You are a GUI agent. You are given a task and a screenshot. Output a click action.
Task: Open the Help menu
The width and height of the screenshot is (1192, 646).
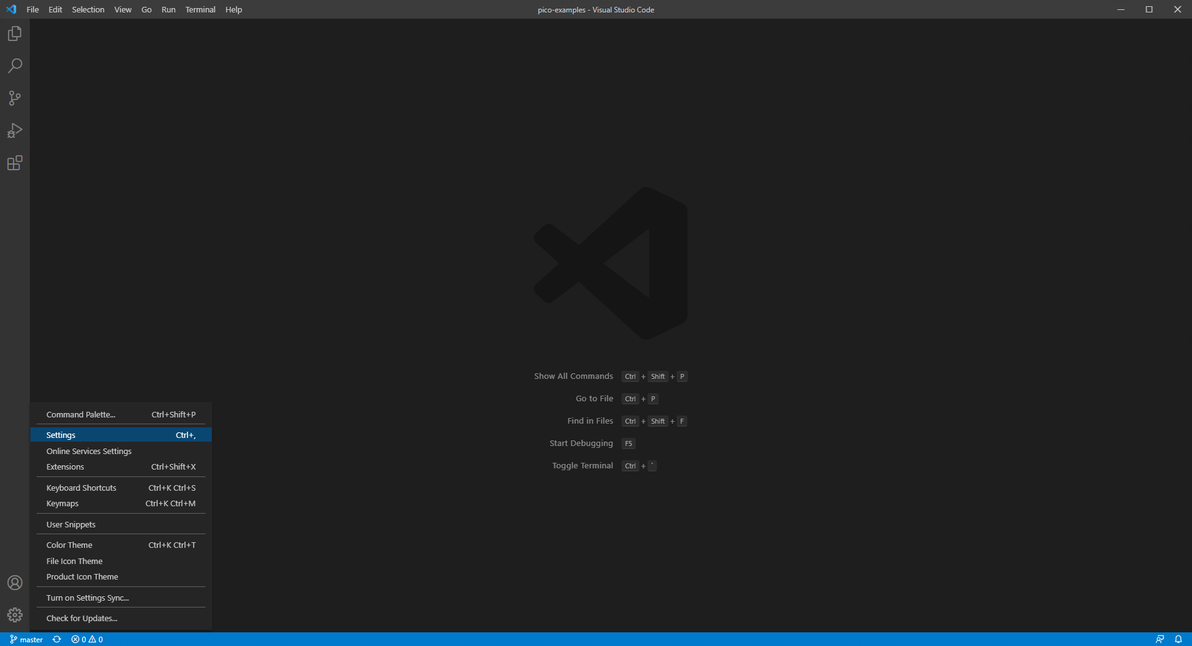click(233, 10)
